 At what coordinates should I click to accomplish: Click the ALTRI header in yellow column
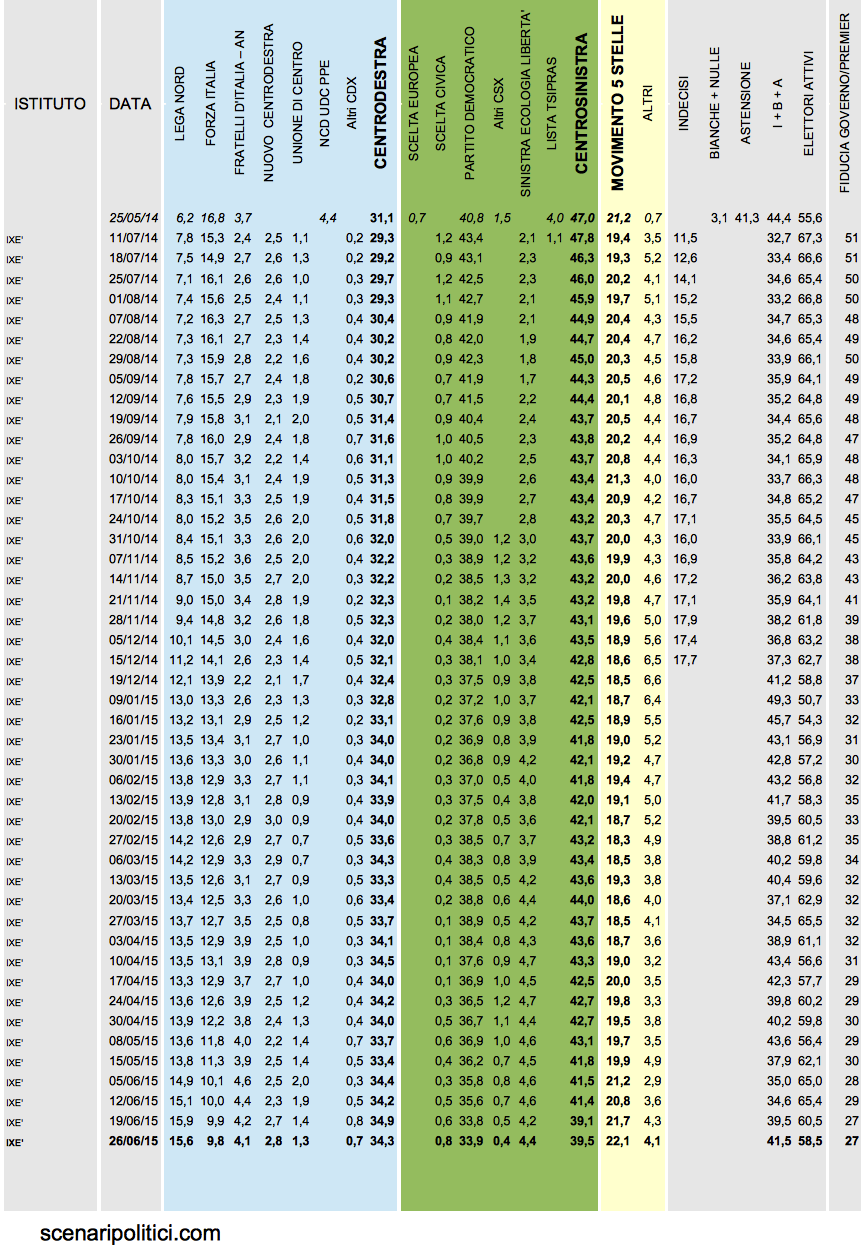[648, 104]
